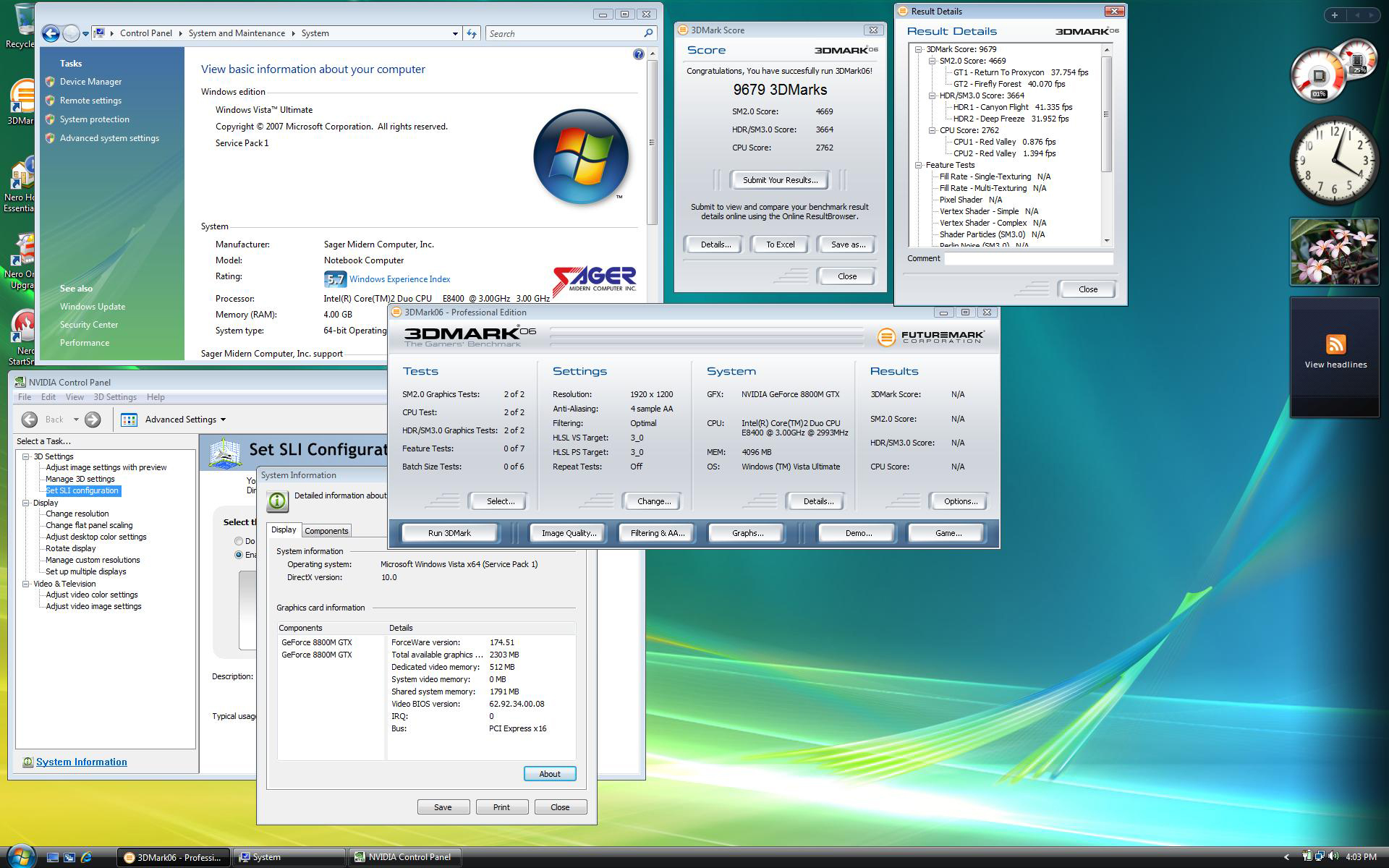Click the Advanced Settings view grid icon

click(129, 420)
